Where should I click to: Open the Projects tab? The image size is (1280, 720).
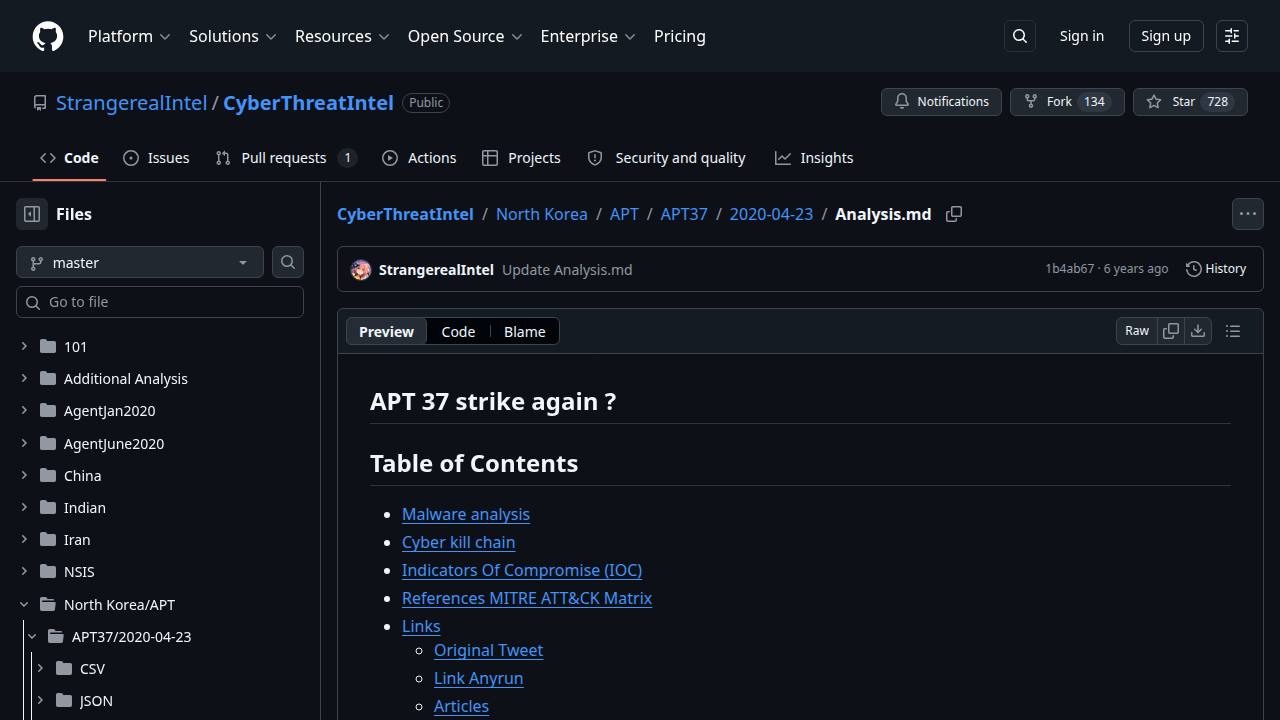pos(521,158)
